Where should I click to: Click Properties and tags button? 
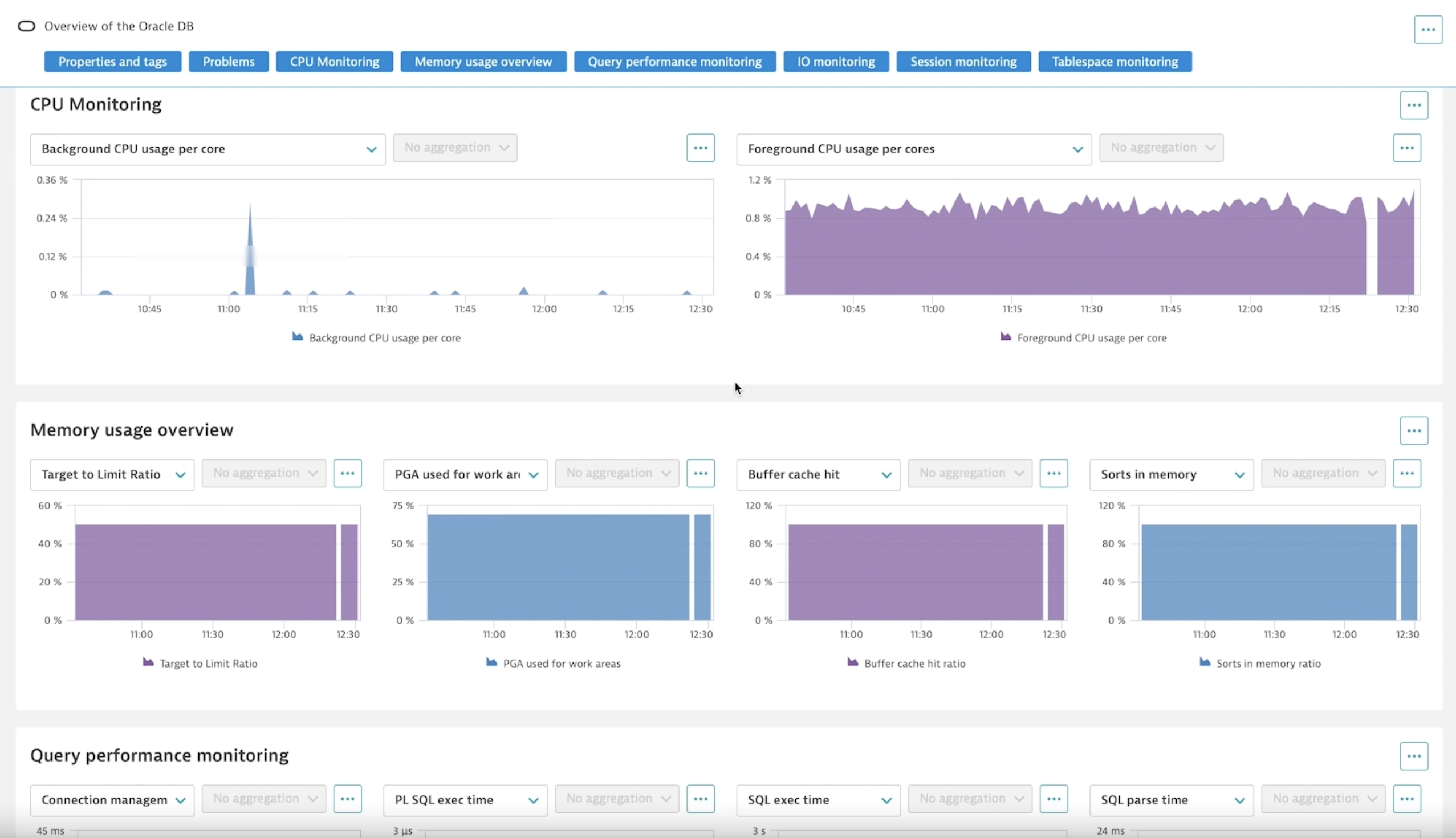point(112,62)
